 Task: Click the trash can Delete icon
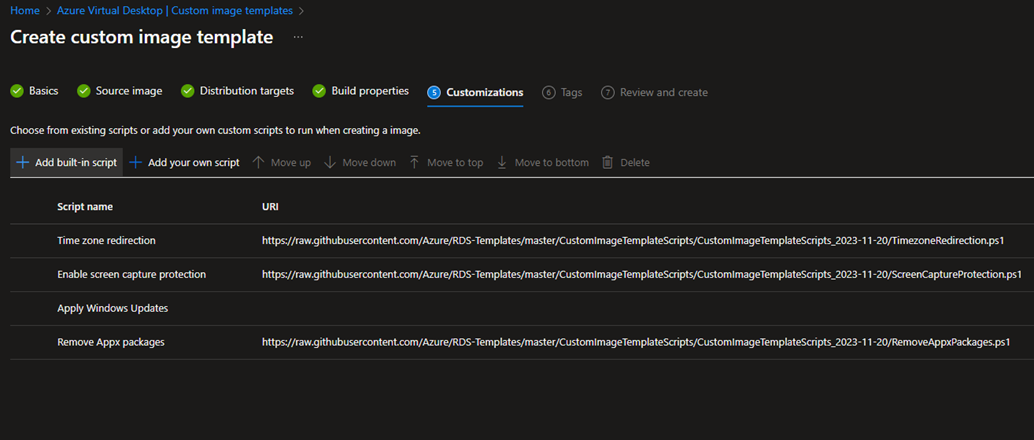click(x=607, y=162)
